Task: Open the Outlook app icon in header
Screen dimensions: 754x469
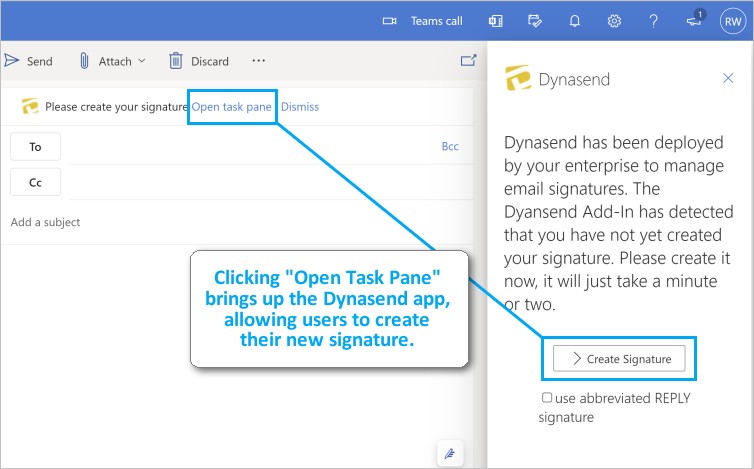Action: pos(495,21)
